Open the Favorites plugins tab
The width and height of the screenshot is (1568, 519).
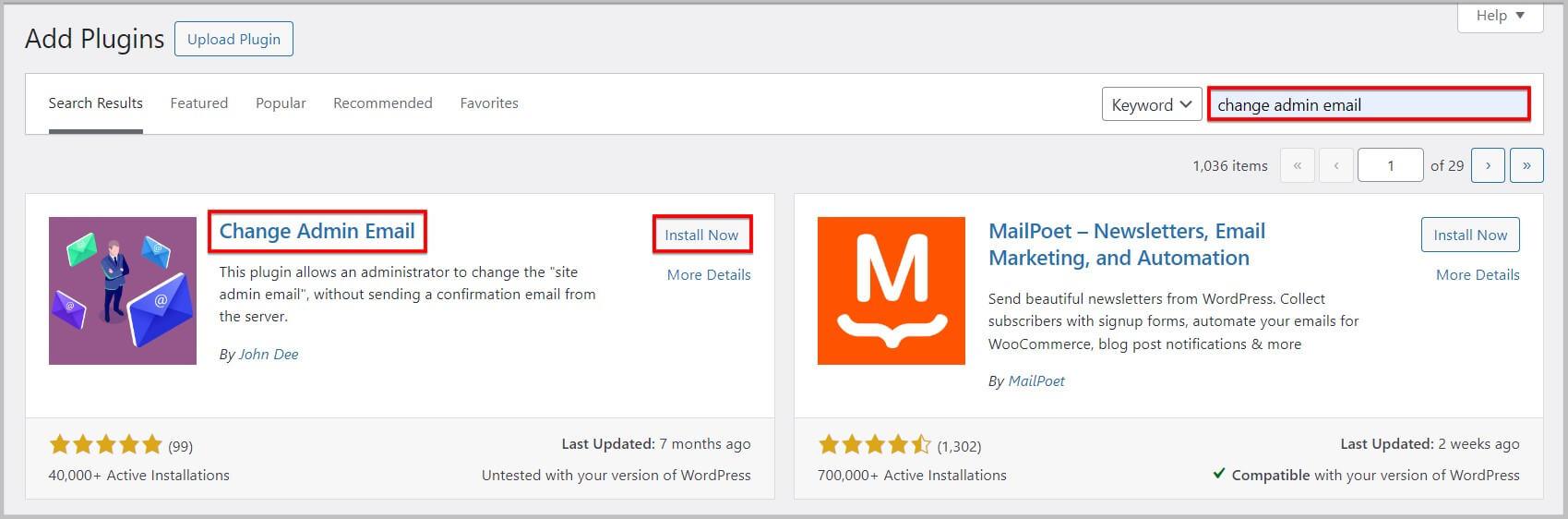coord(489,103)
